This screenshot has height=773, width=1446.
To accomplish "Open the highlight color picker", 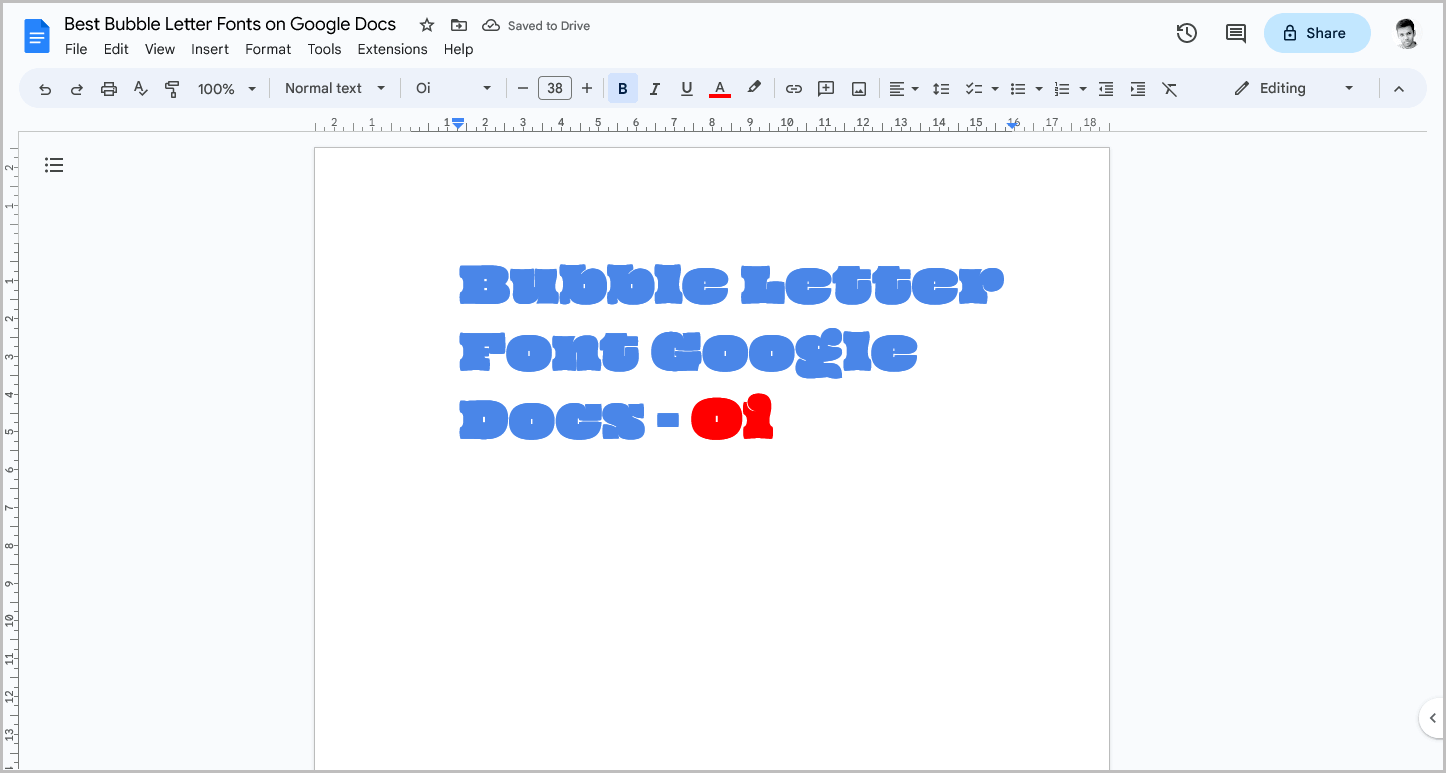I will (754, 89).
